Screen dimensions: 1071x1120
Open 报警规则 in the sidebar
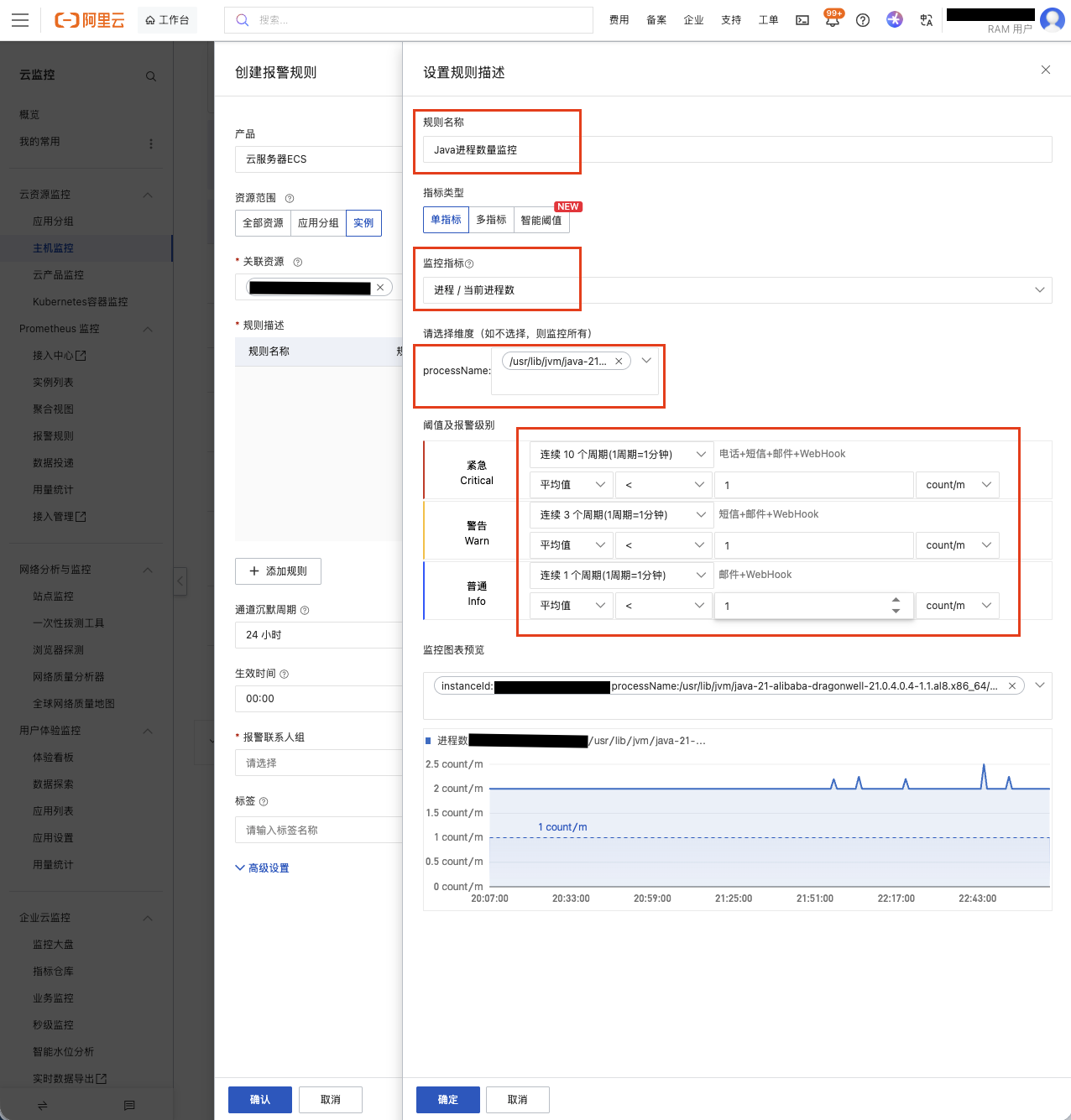coord(53,436)
